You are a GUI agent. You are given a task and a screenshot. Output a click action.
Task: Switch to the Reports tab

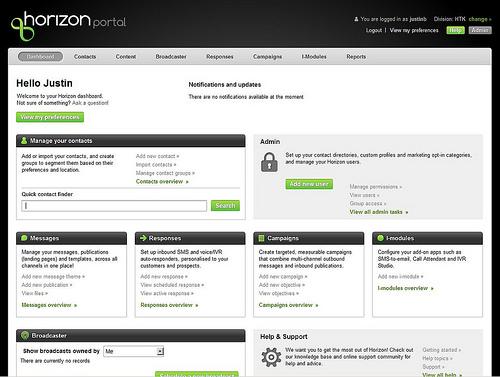pos(356,57)
